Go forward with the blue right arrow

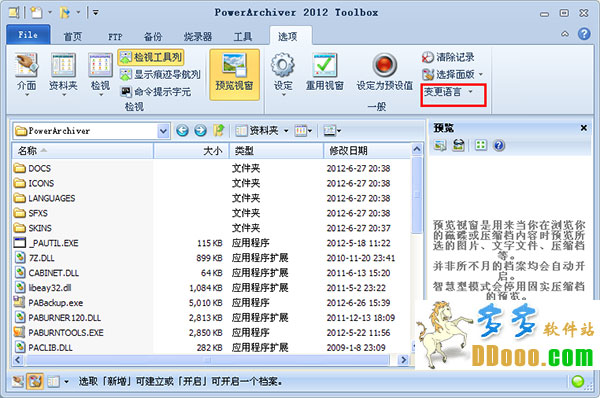point(200,131)
